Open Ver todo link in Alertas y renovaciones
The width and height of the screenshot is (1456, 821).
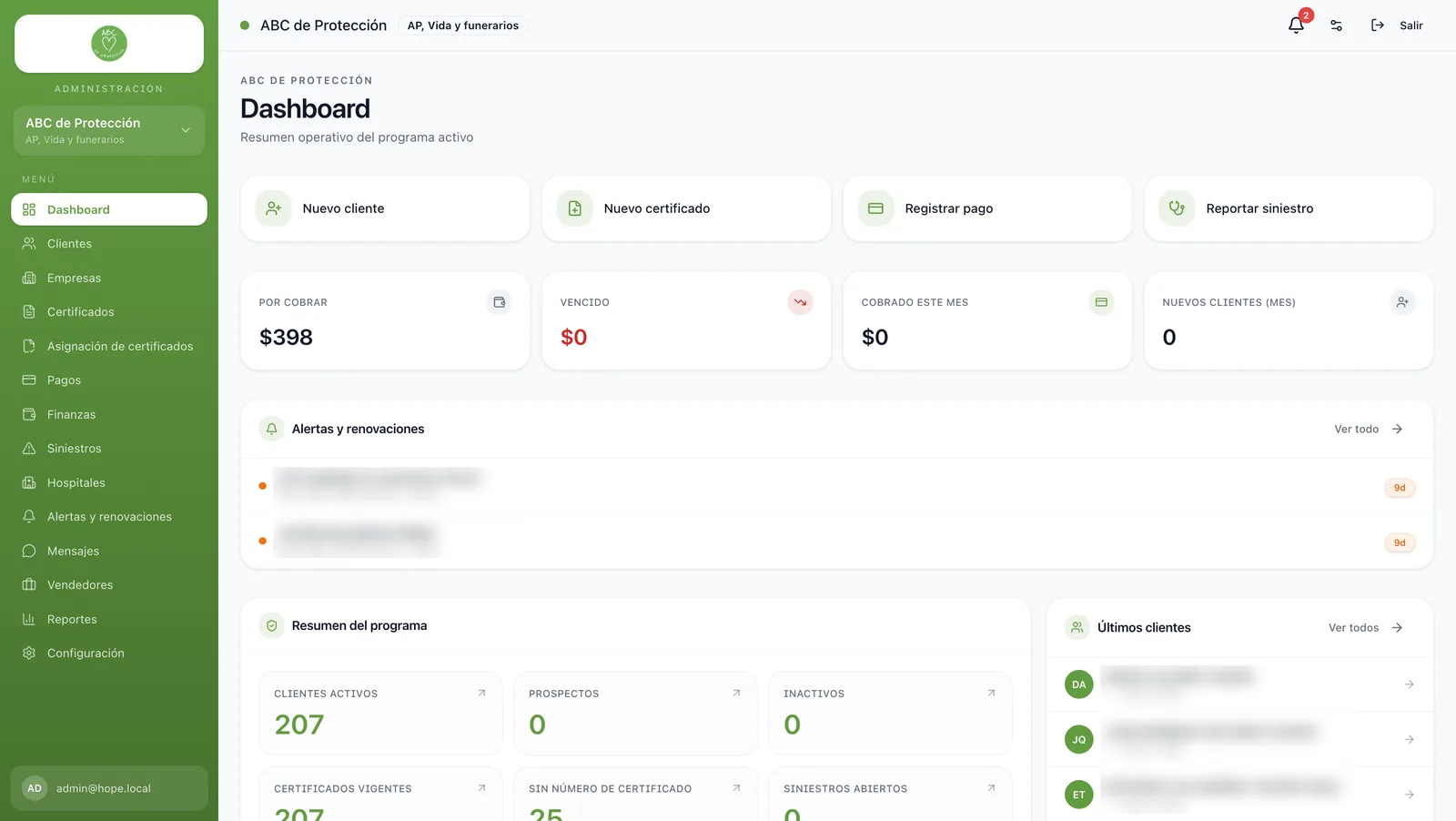1369,429
